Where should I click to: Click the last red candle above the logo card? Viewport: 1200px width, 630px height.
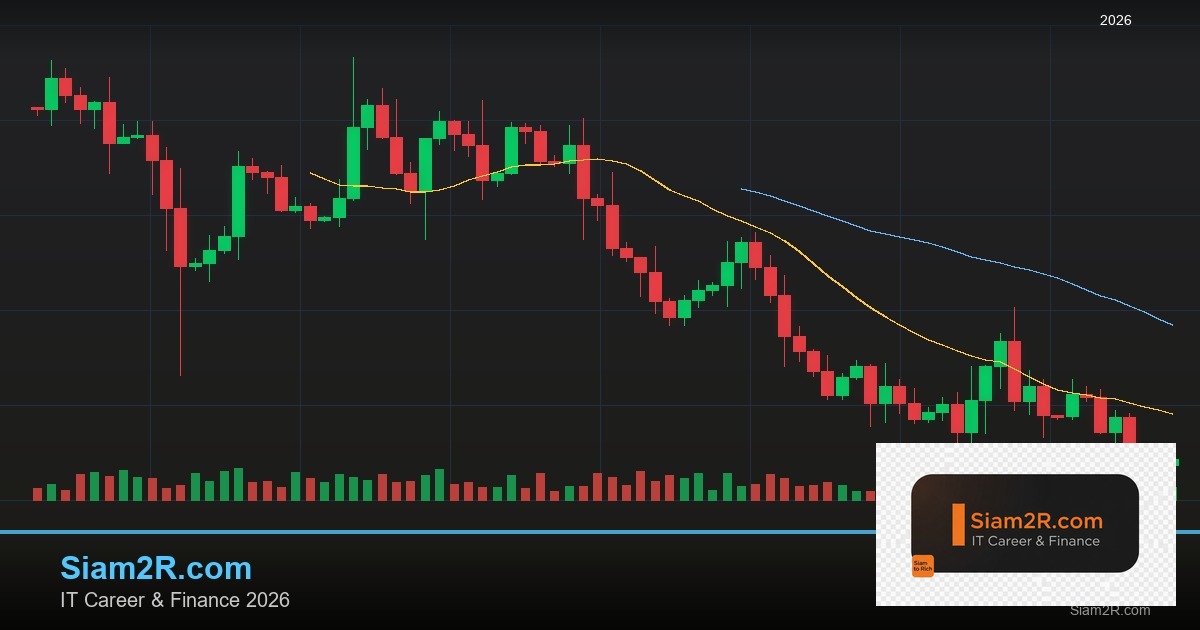tap(1129, 430)
